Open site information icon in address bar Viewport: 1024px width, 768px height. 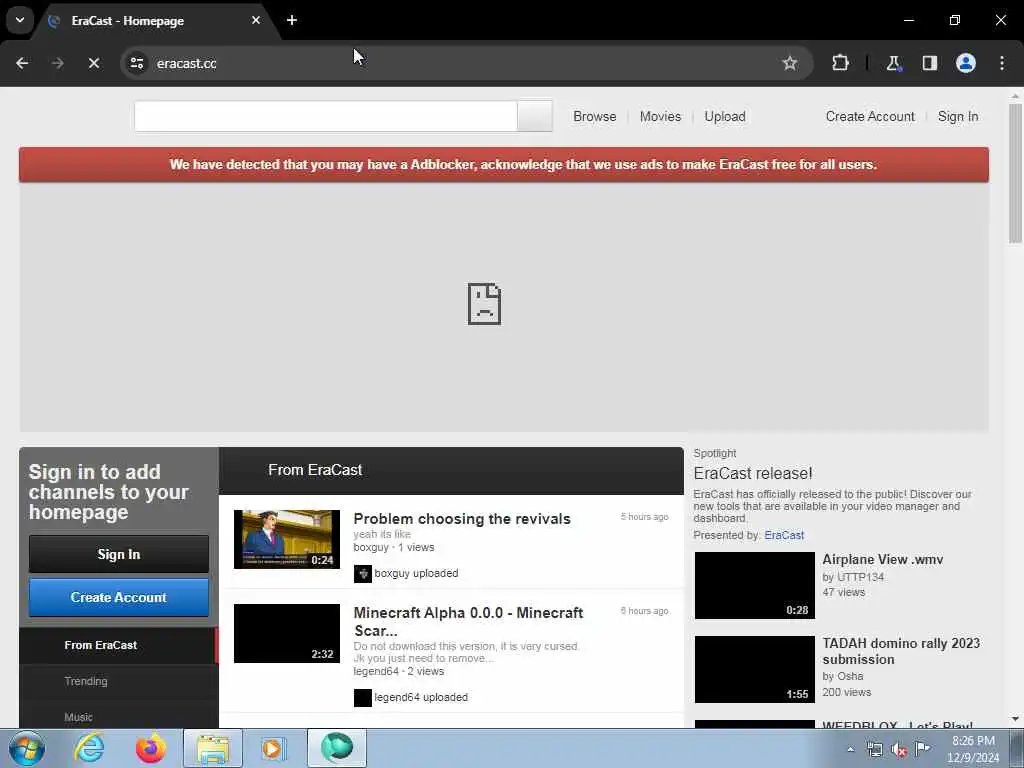click(x=137, y=63)
